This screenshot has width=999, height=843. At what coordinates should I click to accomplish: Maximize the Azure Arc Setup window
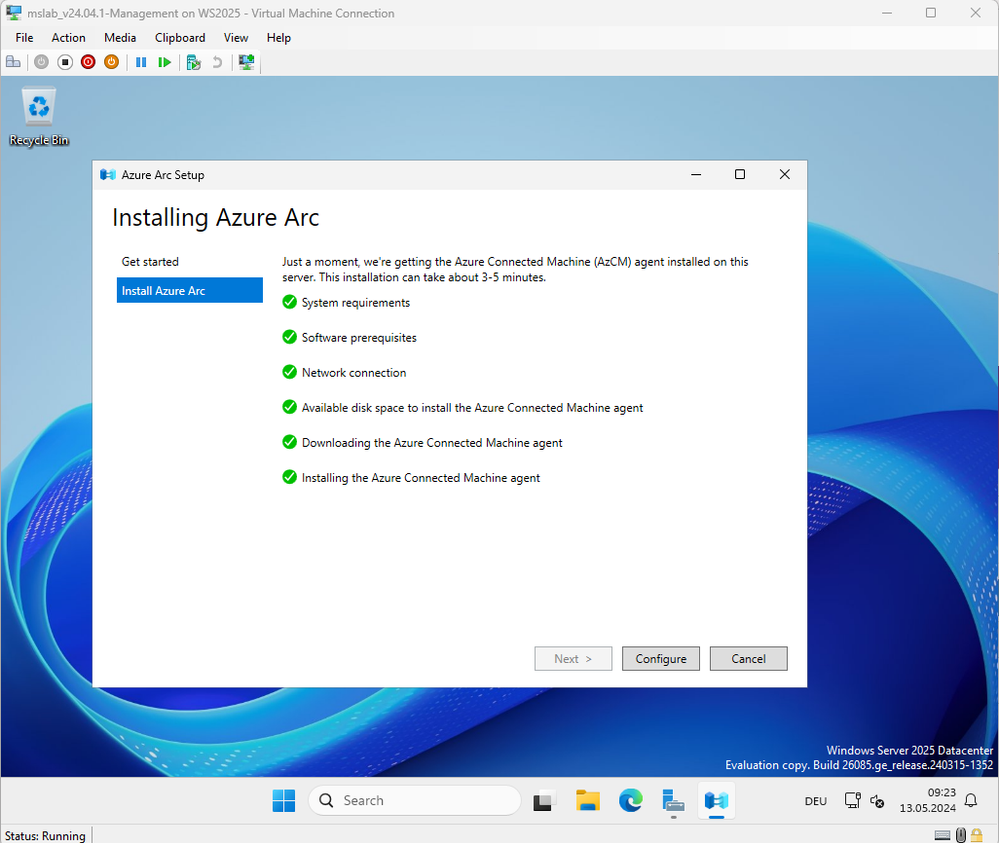tap(740, 175)
